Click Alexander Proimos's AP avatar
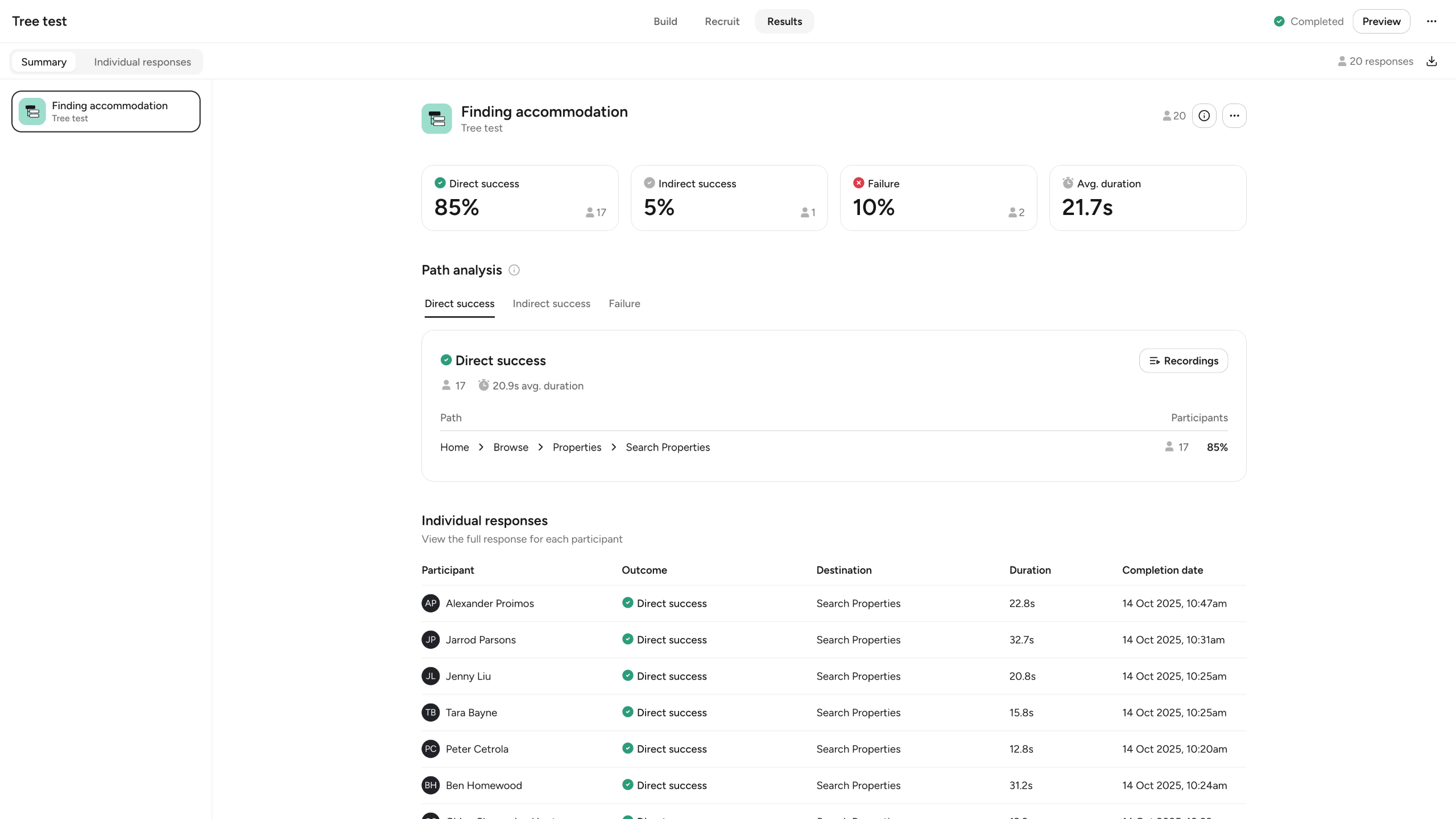This screenshot has width=1456, height=819. pos(431,603)
